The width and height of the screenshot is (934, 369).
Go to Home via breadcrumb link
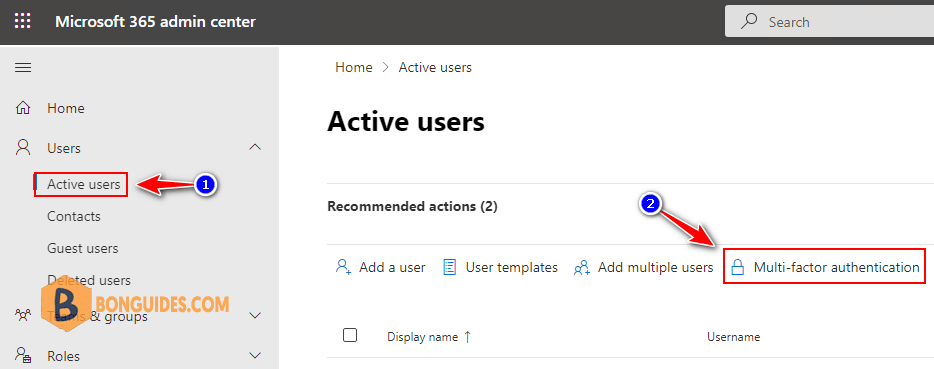[x=354, y=68]
